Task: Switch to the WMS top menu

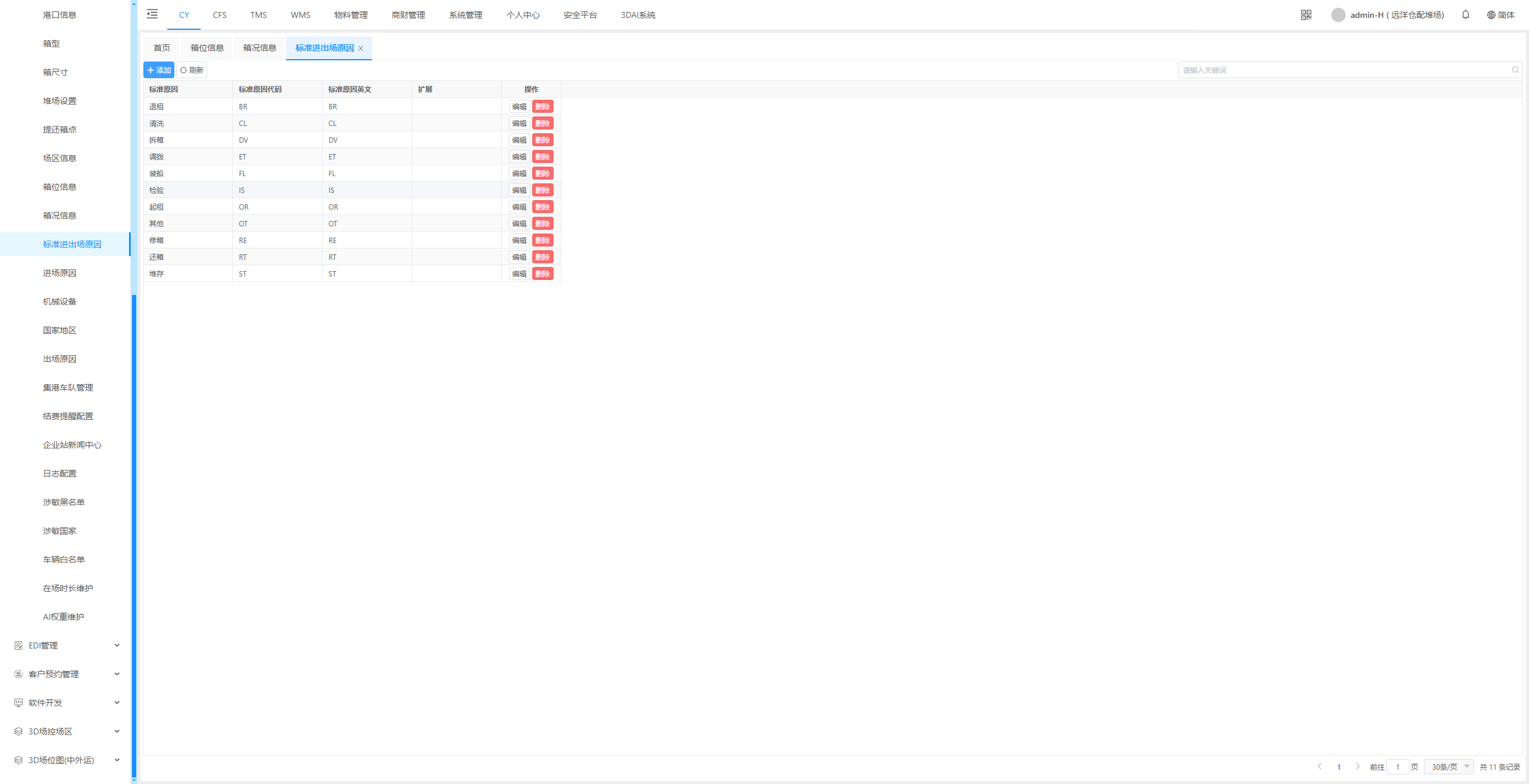Action: point(300,15)
